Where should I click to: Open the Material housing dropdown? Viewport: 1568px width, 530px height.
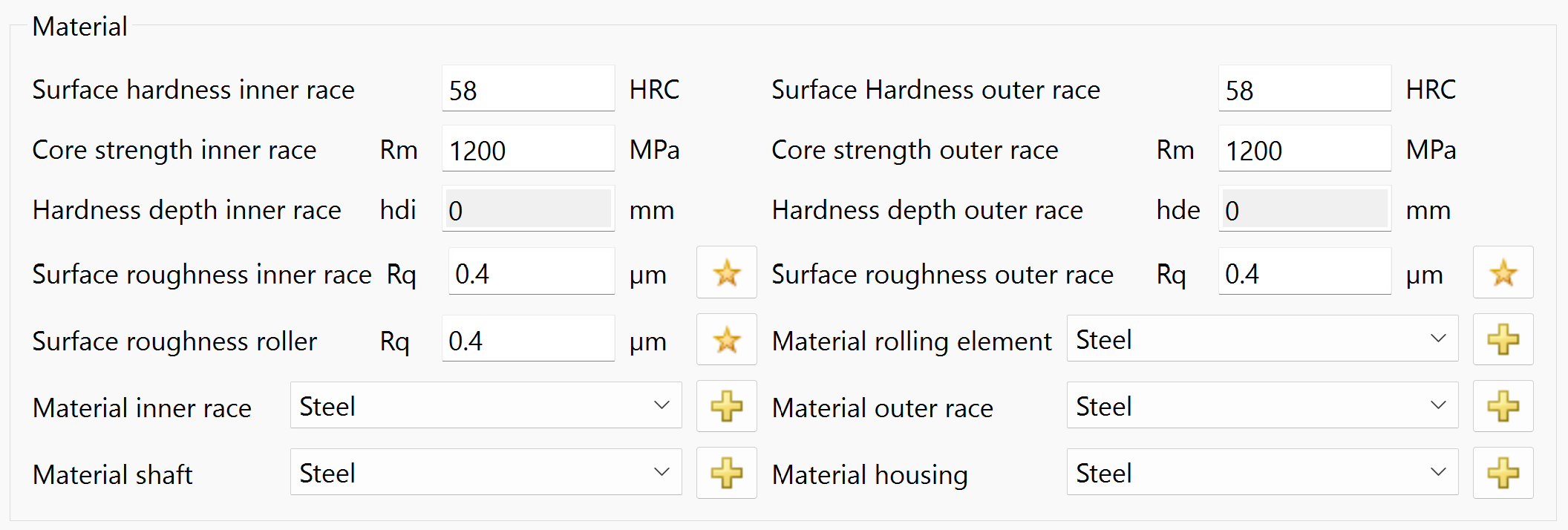point(1262,473)
